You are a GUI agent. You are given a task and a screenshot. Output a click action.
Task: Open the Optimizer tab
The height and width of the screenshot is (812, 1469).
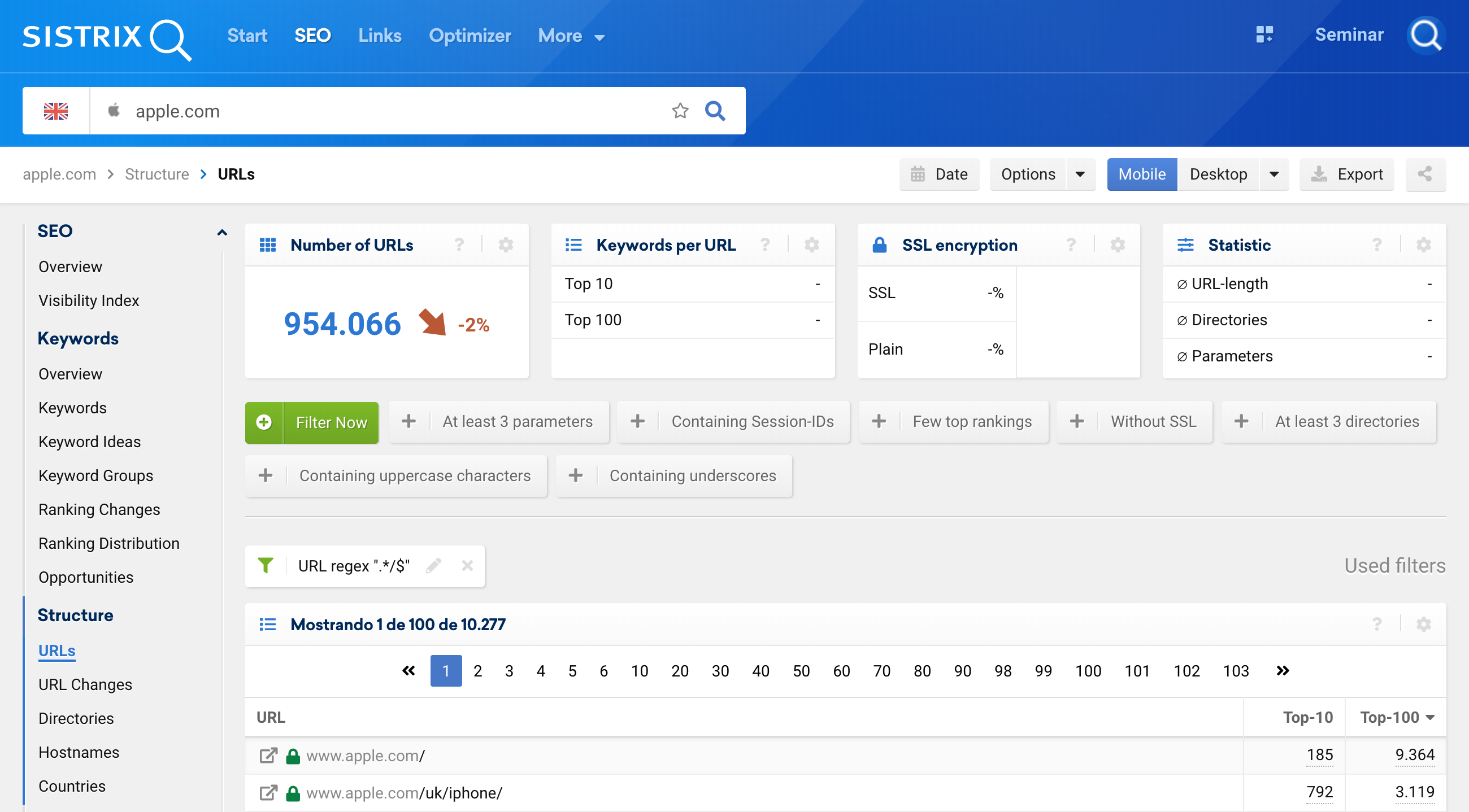pyautogui.click(x=470, y=36)
